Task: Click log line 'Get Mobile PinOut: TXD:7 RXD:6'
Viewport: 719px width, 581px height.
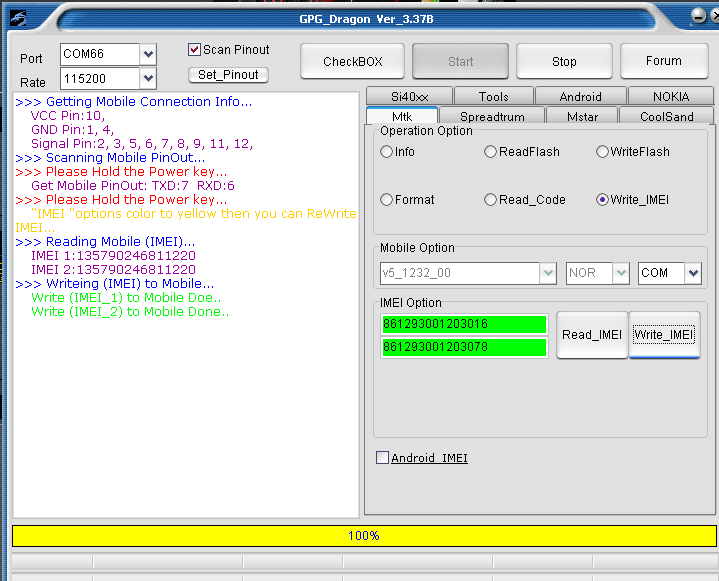Action: (133, 186)
